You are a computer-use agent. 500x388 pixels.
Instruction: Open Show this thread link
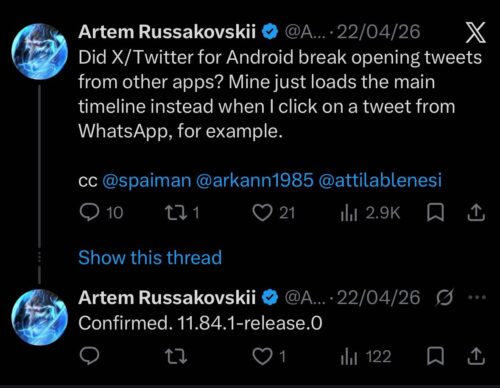pos(150,258)
